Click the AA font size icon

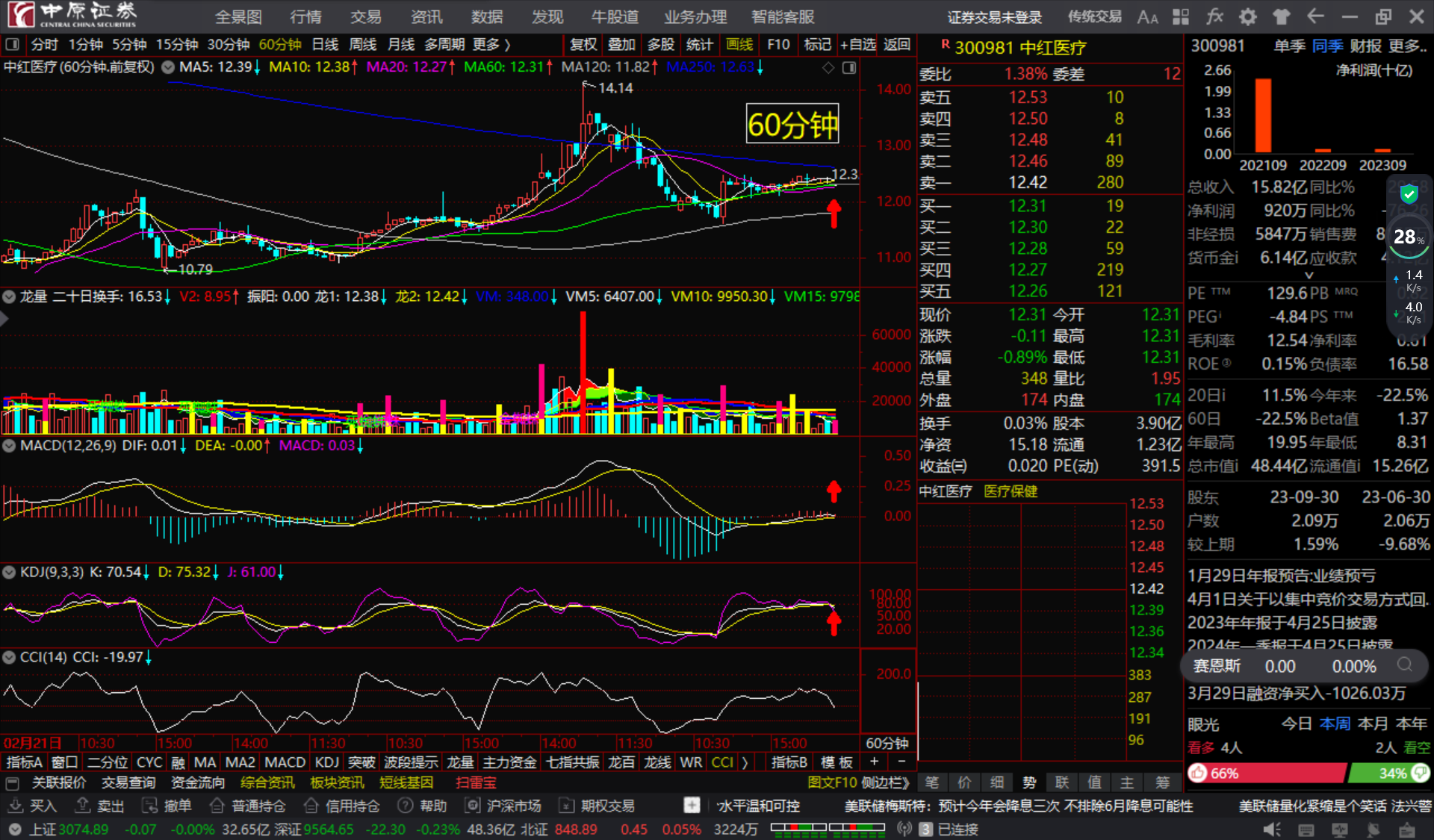pos(1147,16)
